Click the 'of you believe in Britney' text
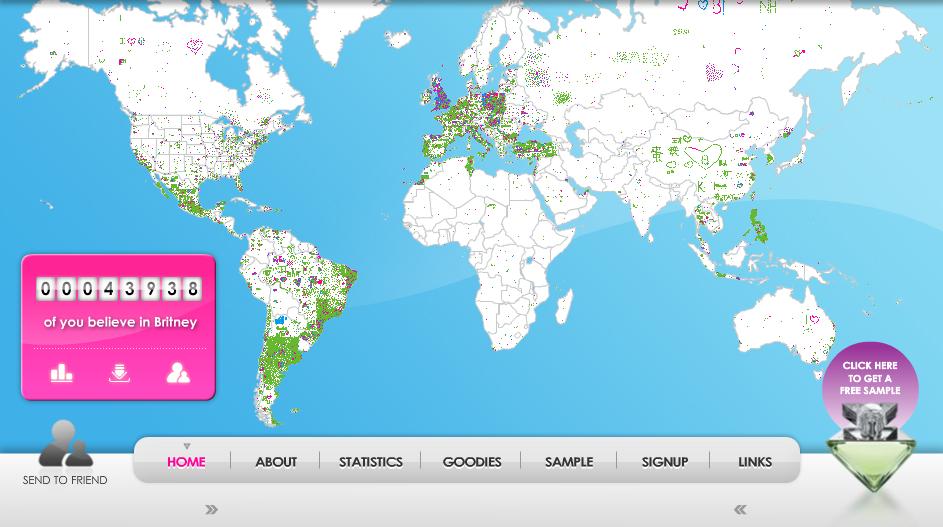Image resolution: width=943 pixels, height=527 pixels. [120, 322]
